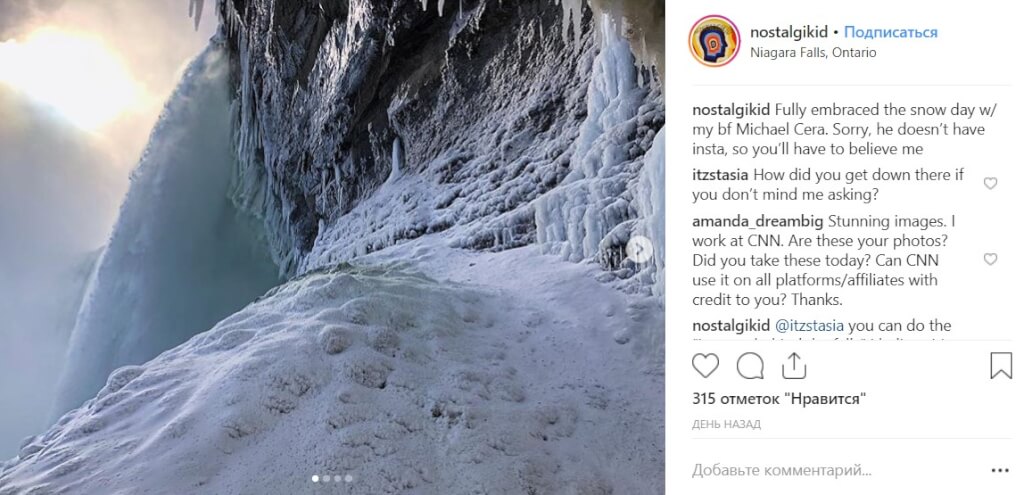Image resolution: width=1024 pixels, height=495 pixels.
Task: Click the Подписаться follow link
Action: pos(889,32)
